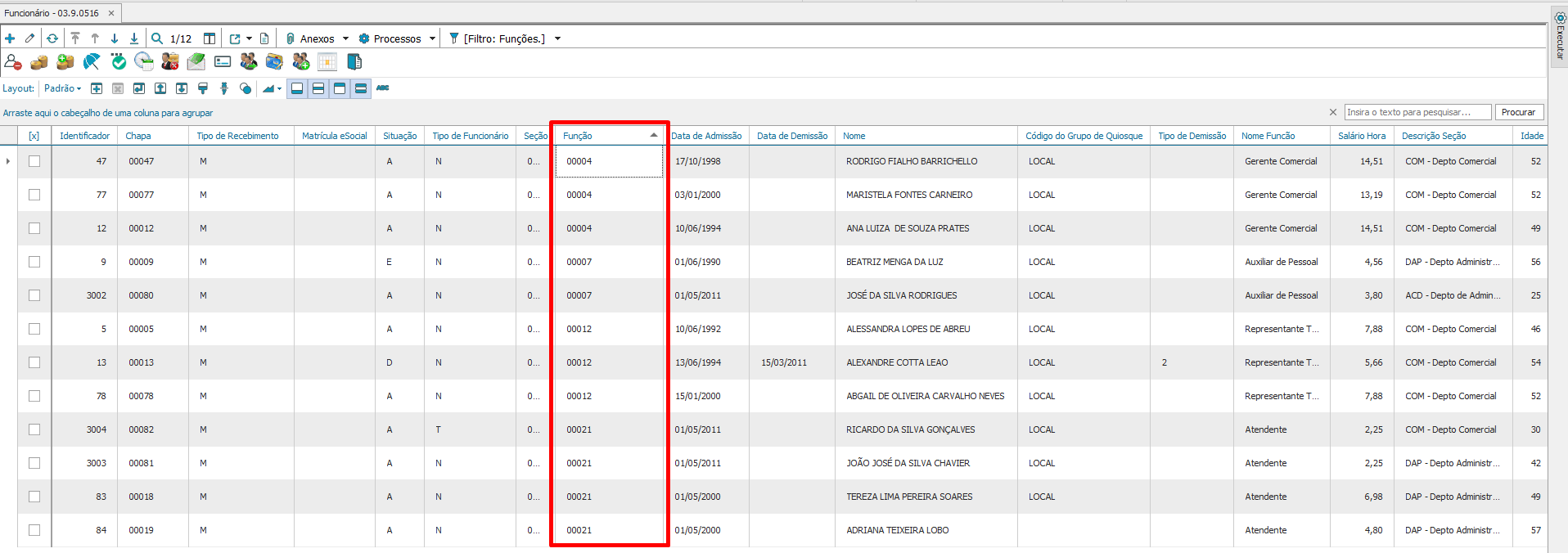The width and height of the screenshot is (1568, 553).
Task: Click the gold coins icon
Action: 39,61
